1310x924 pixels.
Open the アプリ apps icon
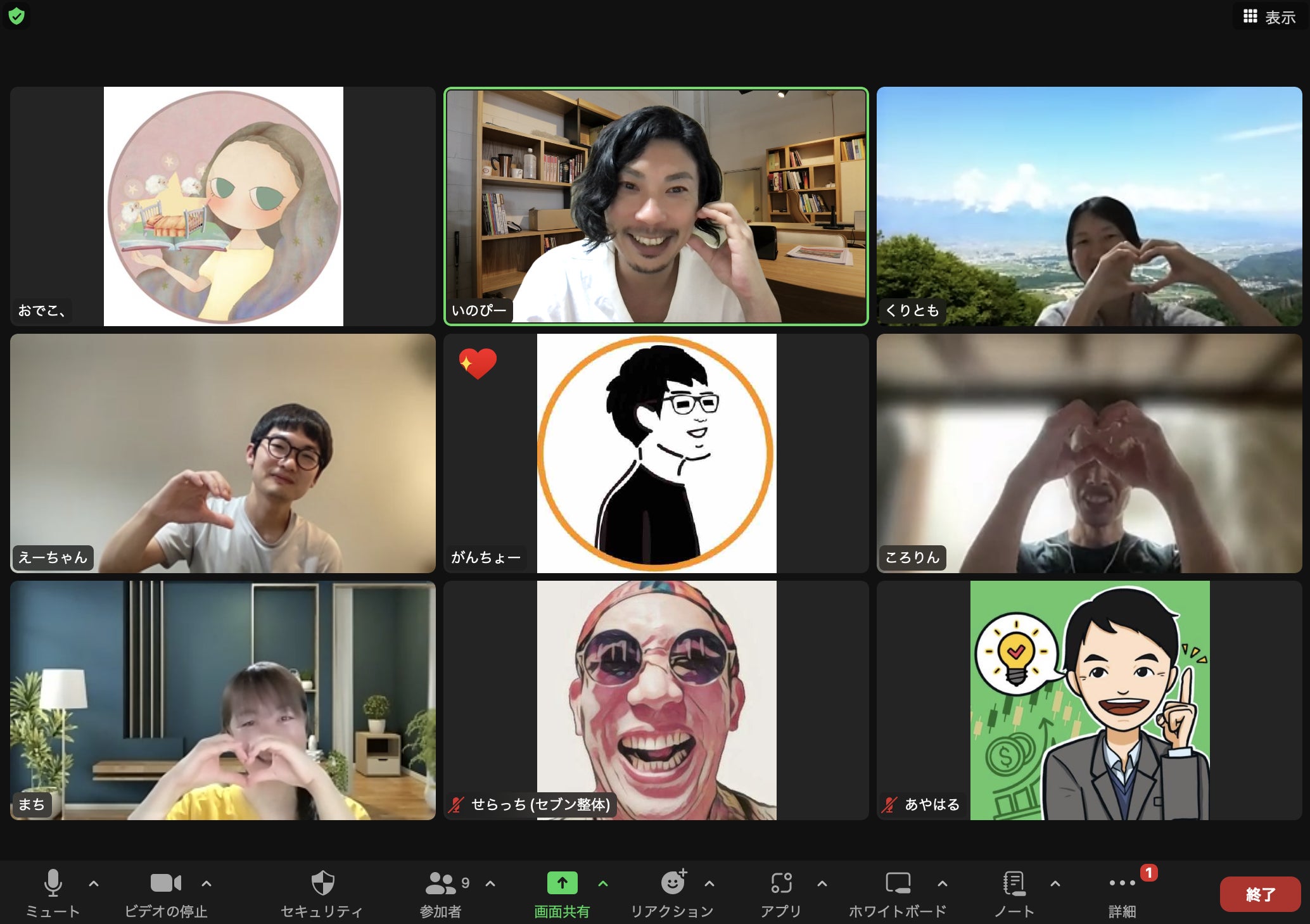point(782,883)
